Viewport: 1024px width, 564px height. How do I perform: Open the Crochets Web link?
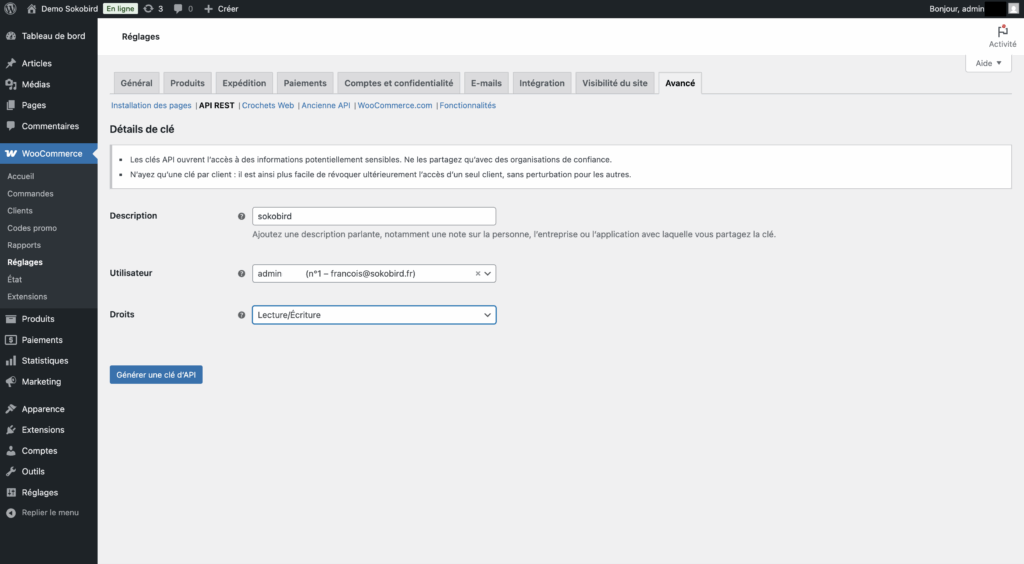[x=268, y=105]
